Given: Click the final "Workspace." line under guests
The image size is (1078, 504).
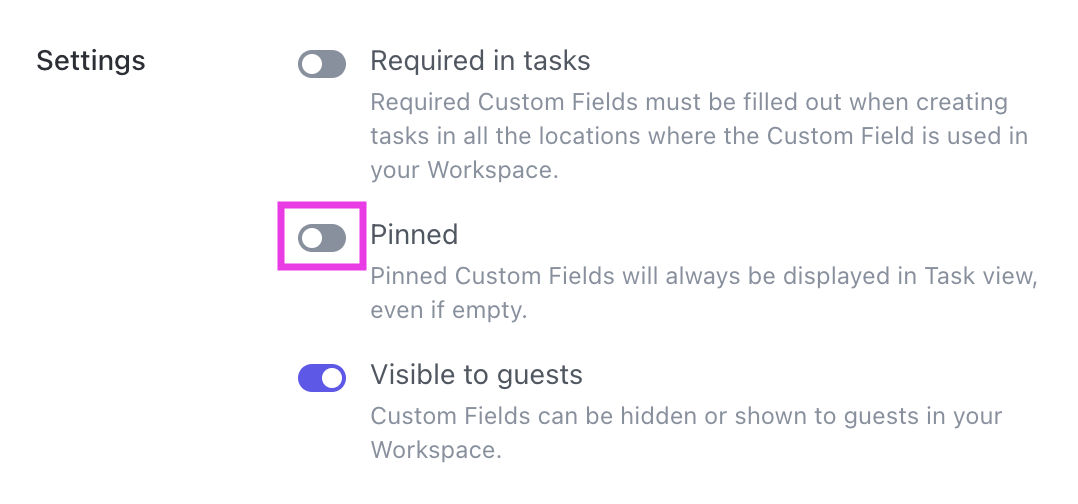Looking at the screenshot, I should point(436,449).
